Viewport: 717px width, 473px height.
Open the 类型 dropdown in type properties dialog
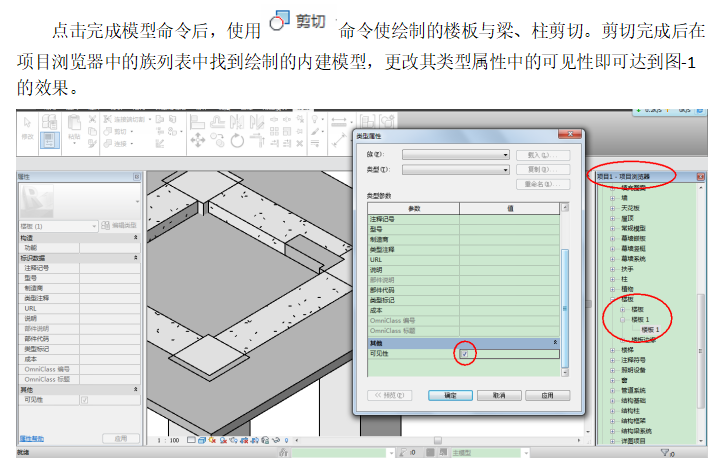tap(505, 170)
